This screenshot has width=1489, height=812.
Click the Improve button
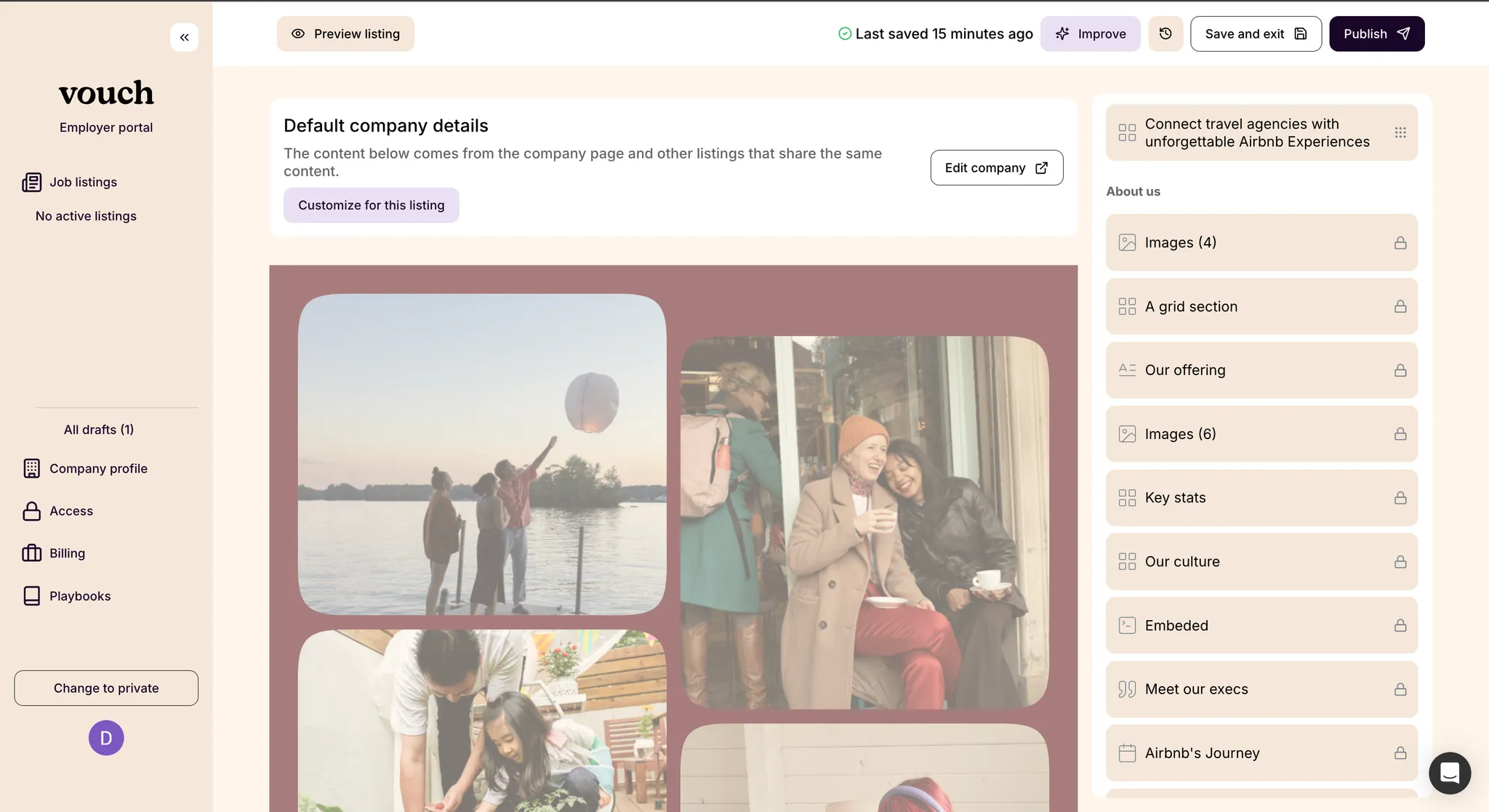[1090, 34]
